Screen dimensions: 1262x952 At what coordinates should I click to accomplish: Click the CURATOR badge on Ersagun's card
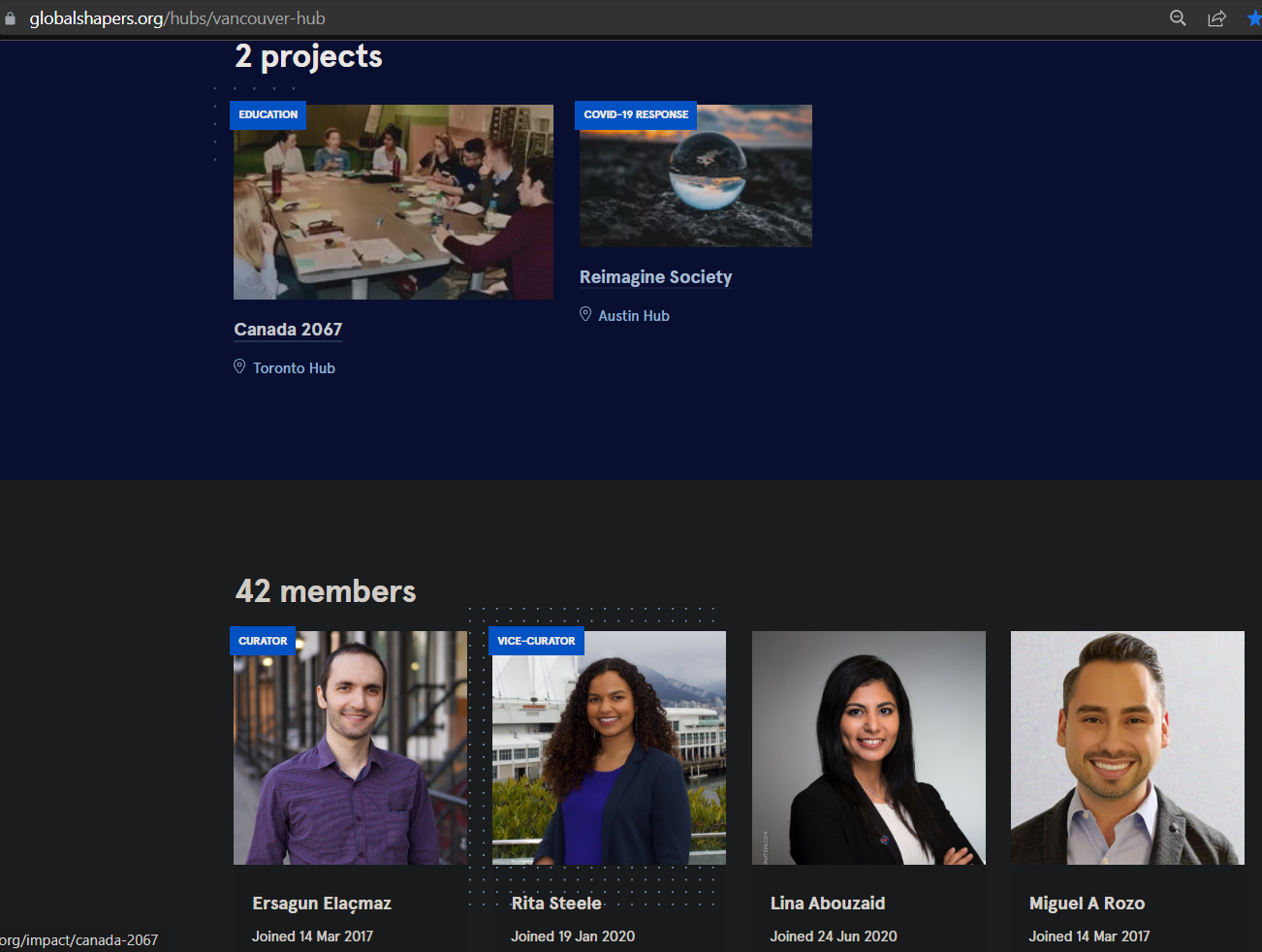click(263, 641)
